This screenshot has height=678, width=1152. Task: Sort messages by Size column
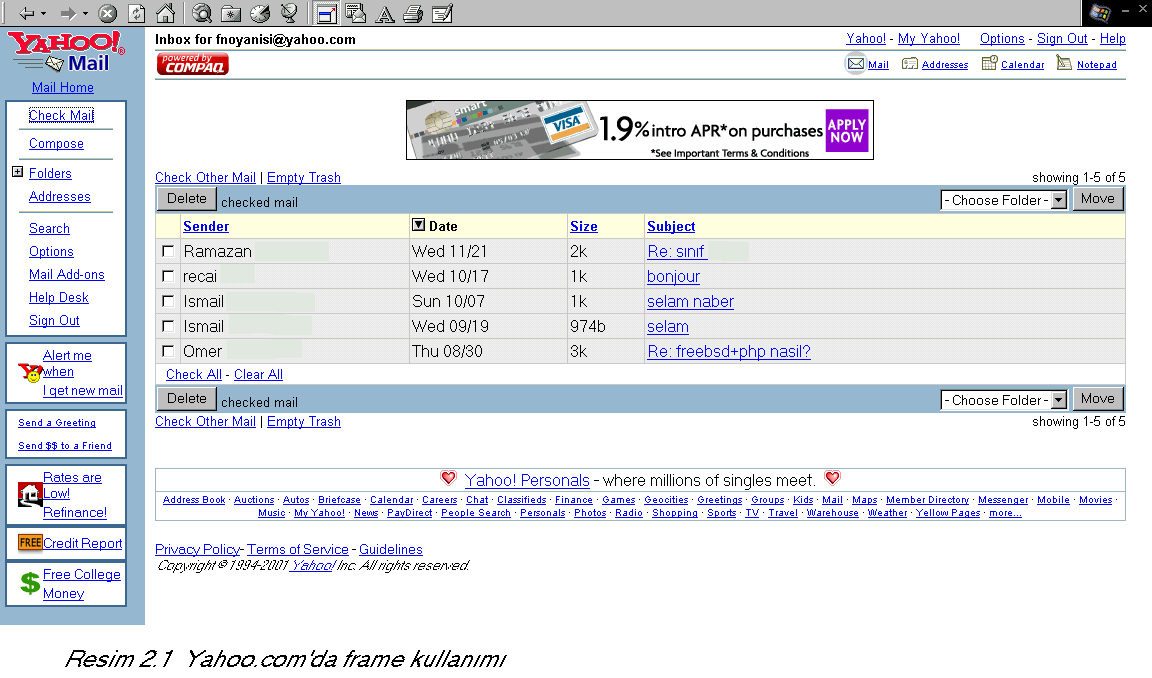pyautogui.click(x=584, y=226)
